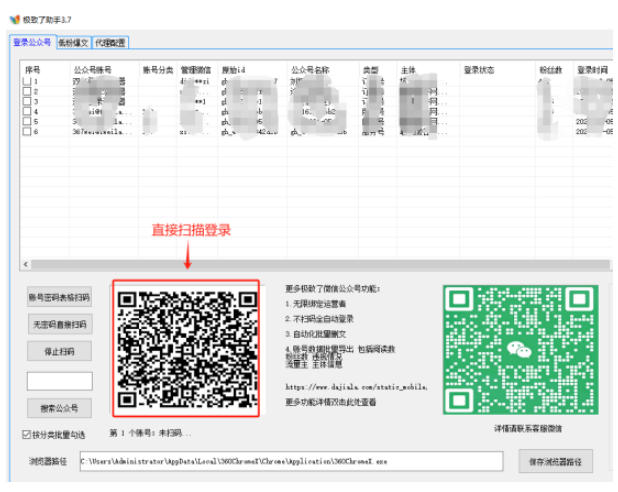The height and width of the screenshot is (492, 618).
Task: Focus the search text box above 搜索公众号
Action: (59, 381)
